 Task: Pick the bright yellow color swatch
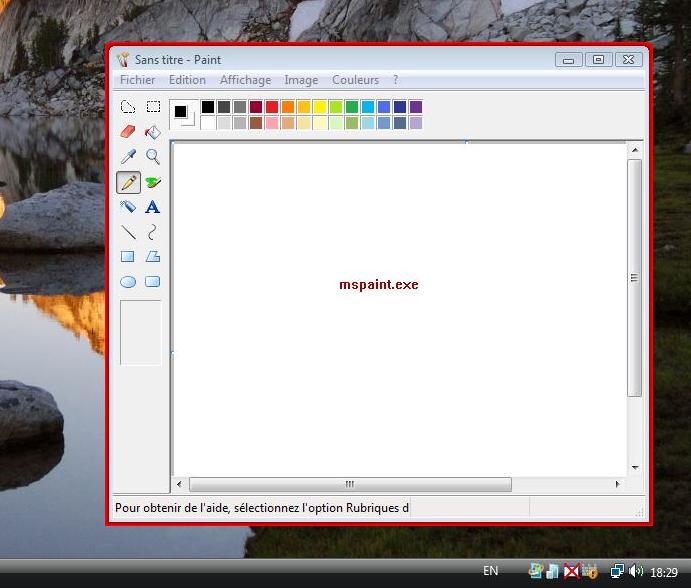320,107
